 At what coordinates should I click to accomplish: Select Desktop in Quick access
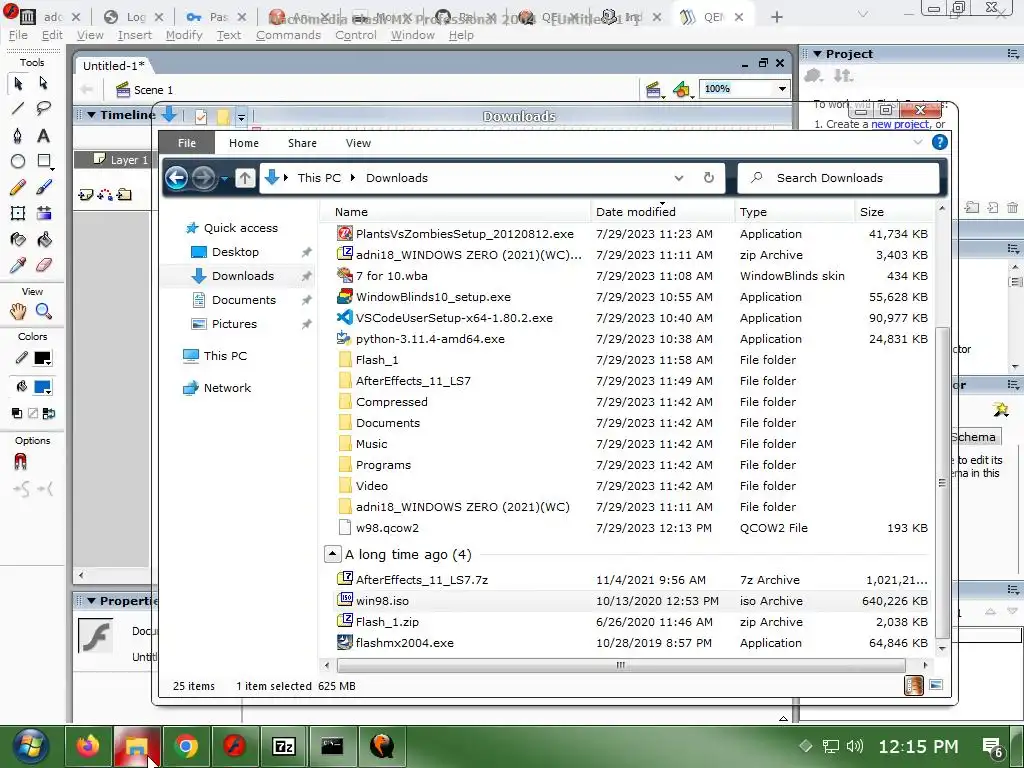(x=235, y=252)
